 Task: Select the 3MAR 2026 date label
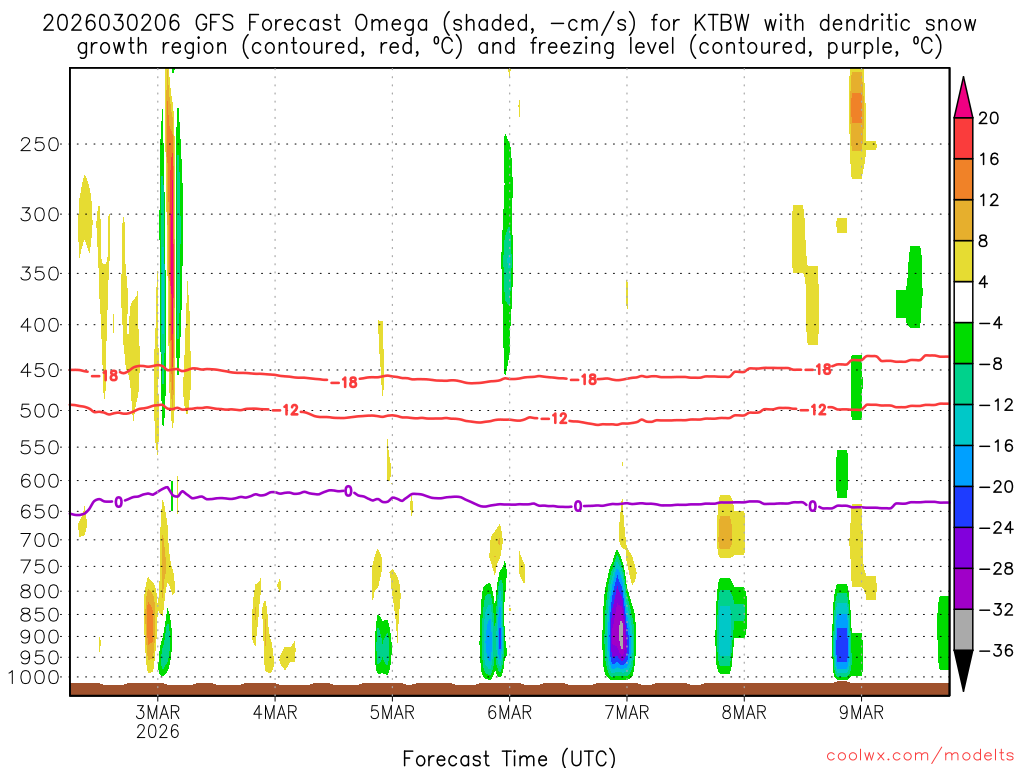pyautogui.click(x=157, y=721)
